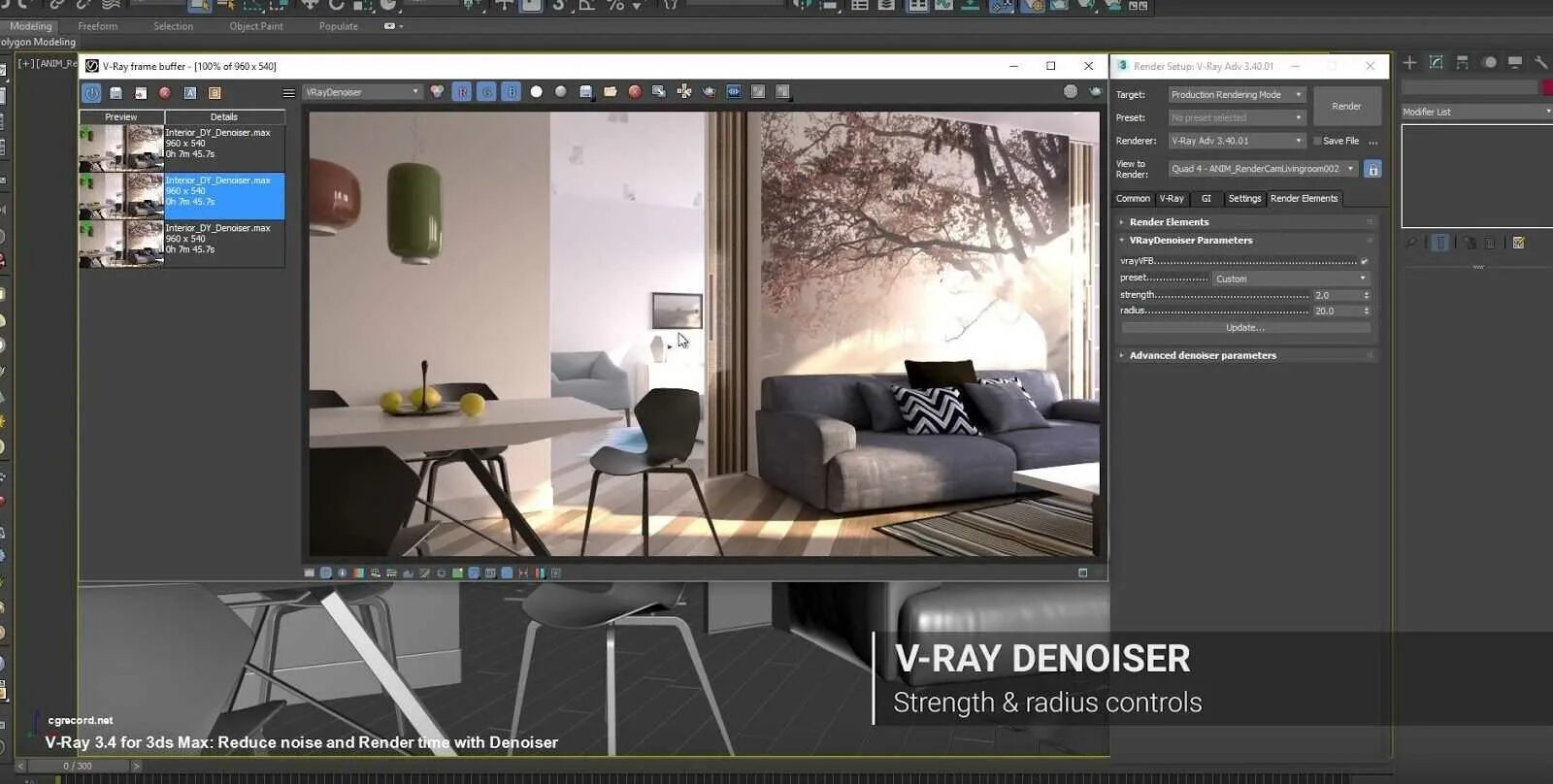
Task: Open Motion panel icon in command panel
Action: pyautogui.click(x=1489, y=63)
